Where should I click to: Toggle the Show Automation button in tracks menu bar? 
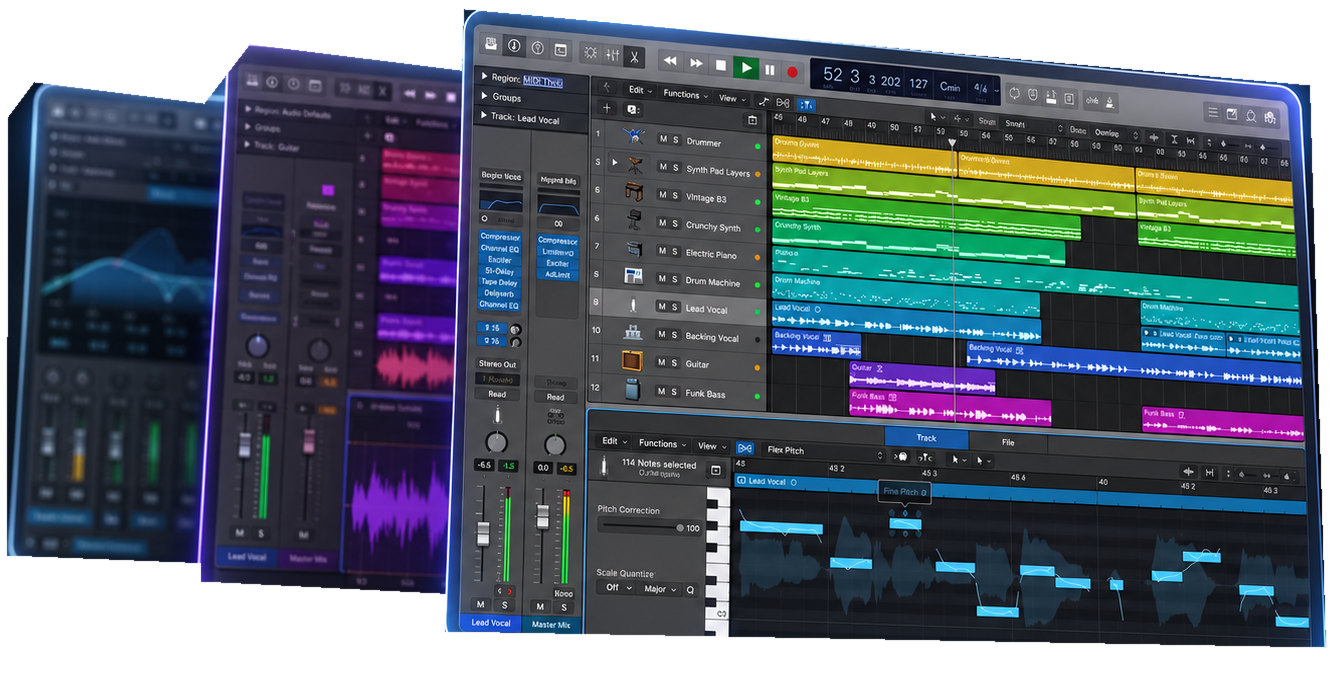click(x=764, y=101)
